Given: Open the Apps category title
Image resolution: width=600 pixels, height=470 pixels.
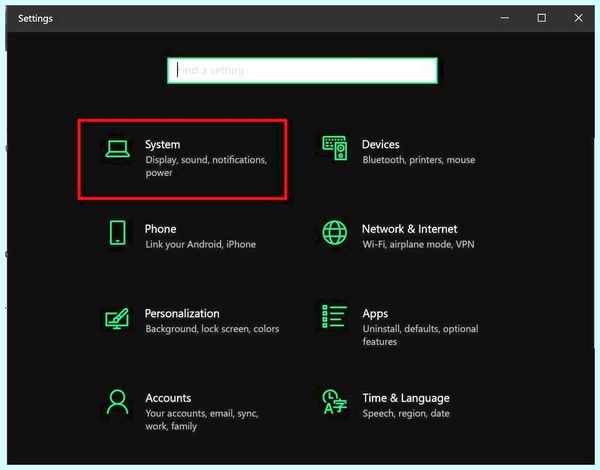Looking at the screenshot, I should [x=375, y=314].
